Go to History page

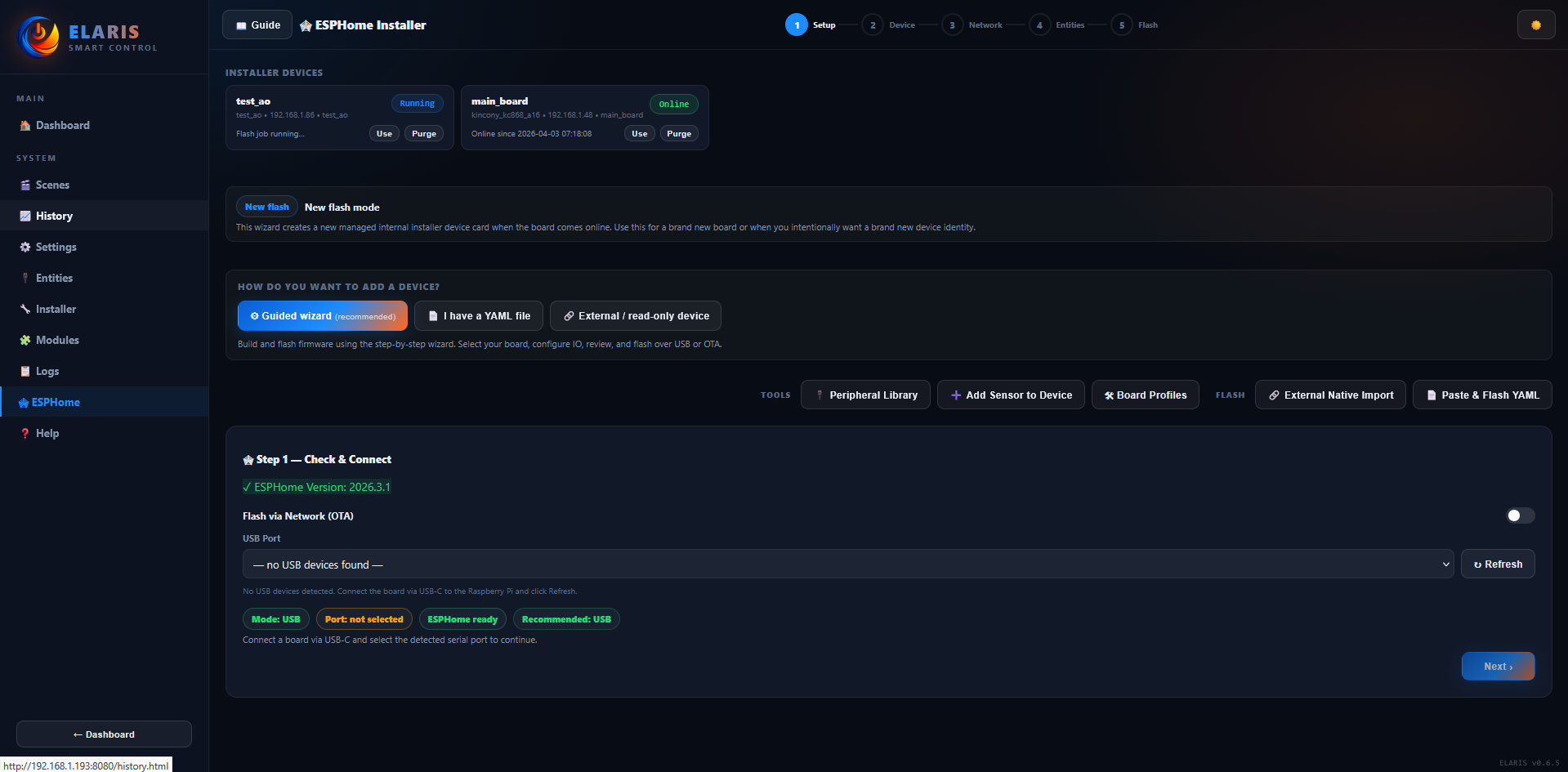tap(104, 216)
